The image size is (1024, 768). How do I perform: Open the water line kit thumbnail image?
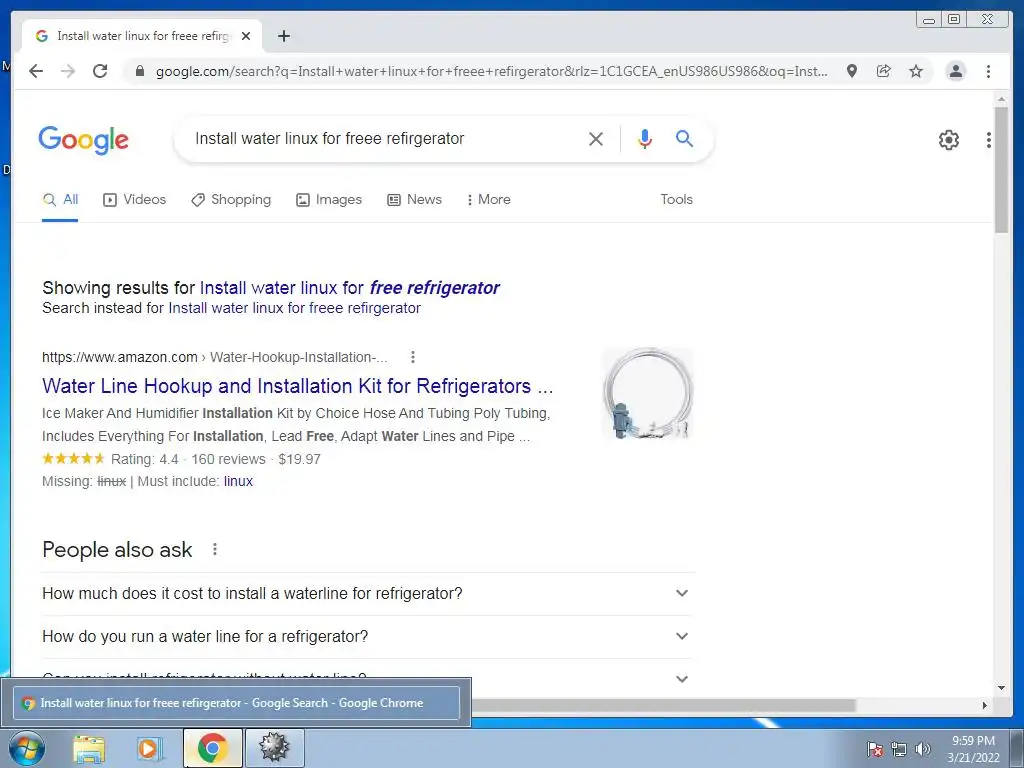coord(647,394)
